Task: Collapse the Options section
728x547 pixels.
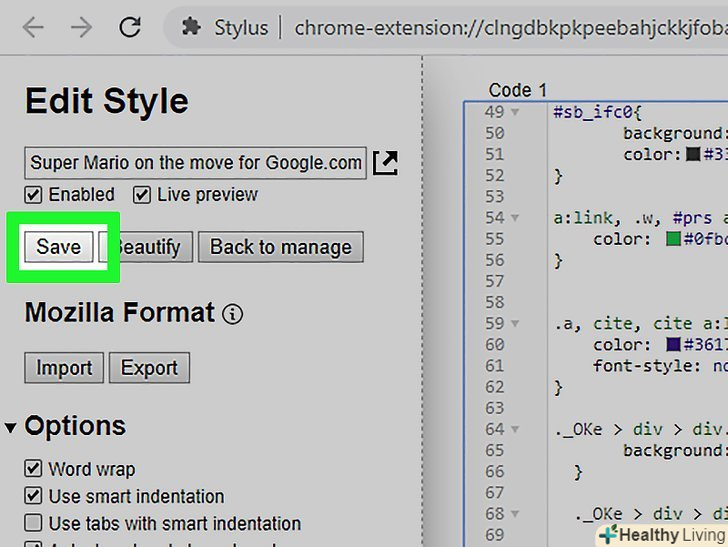Action: [x=11, y=428]
